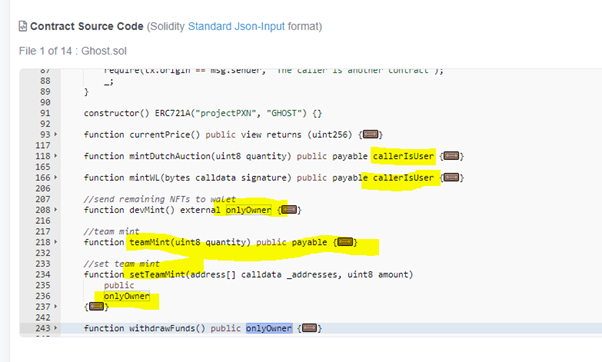Click "returns (uint256)" on line 93
Screen dimensions: 602x362
coord(309,135)
